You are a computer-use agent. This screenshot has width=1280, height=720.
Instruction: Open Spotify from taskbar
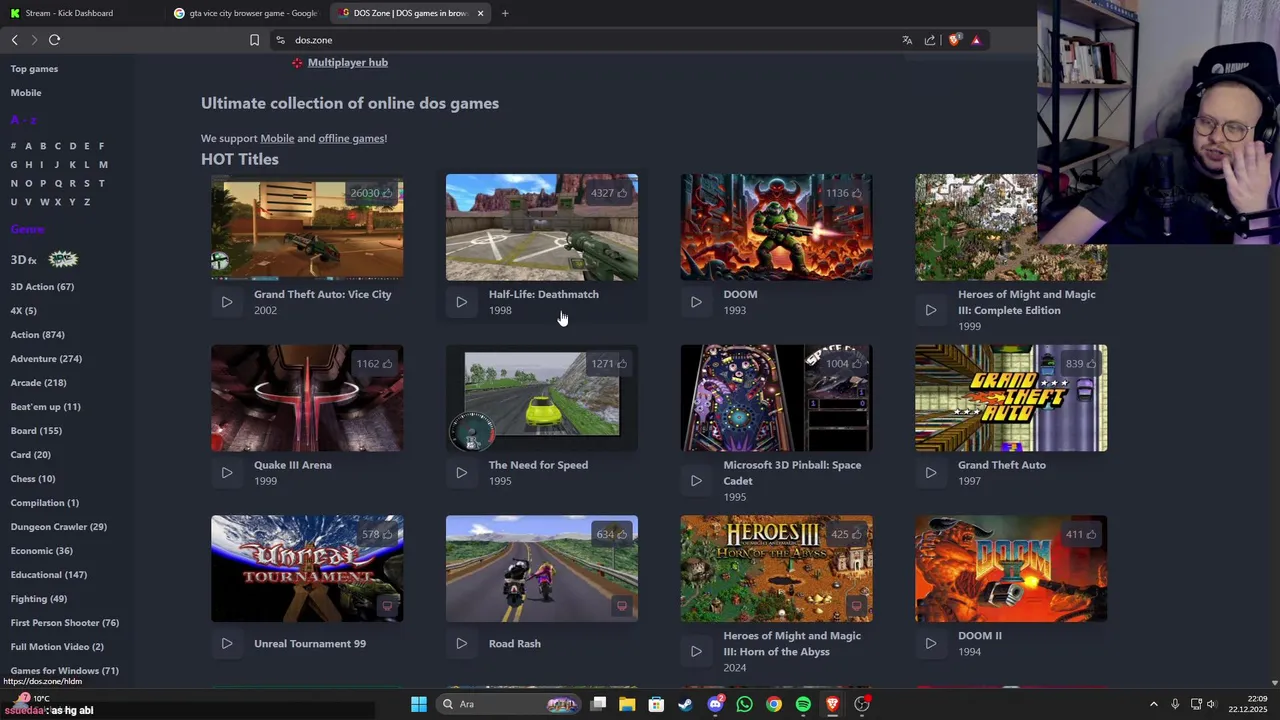[x=803, y=704]
